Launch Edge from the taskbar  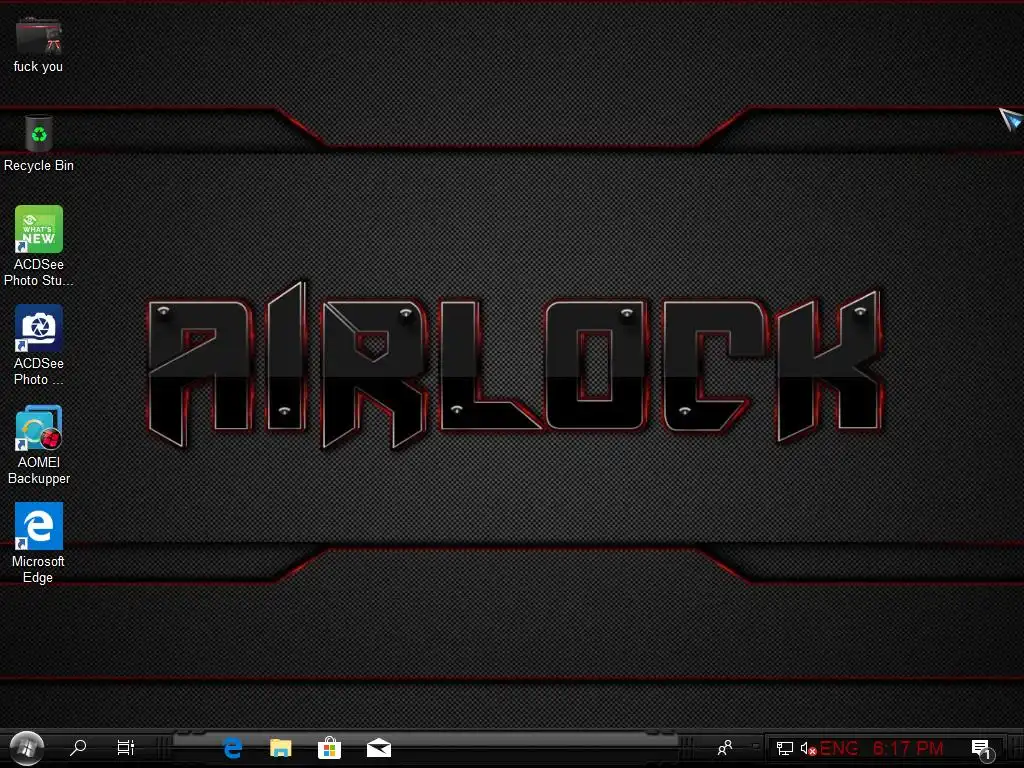(232, 748)
